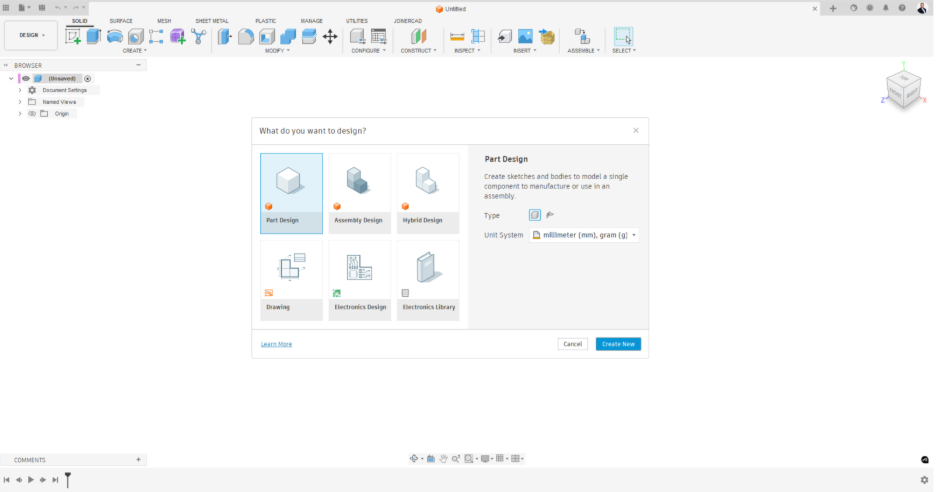Open the data panel grid icon

[6, 8]
